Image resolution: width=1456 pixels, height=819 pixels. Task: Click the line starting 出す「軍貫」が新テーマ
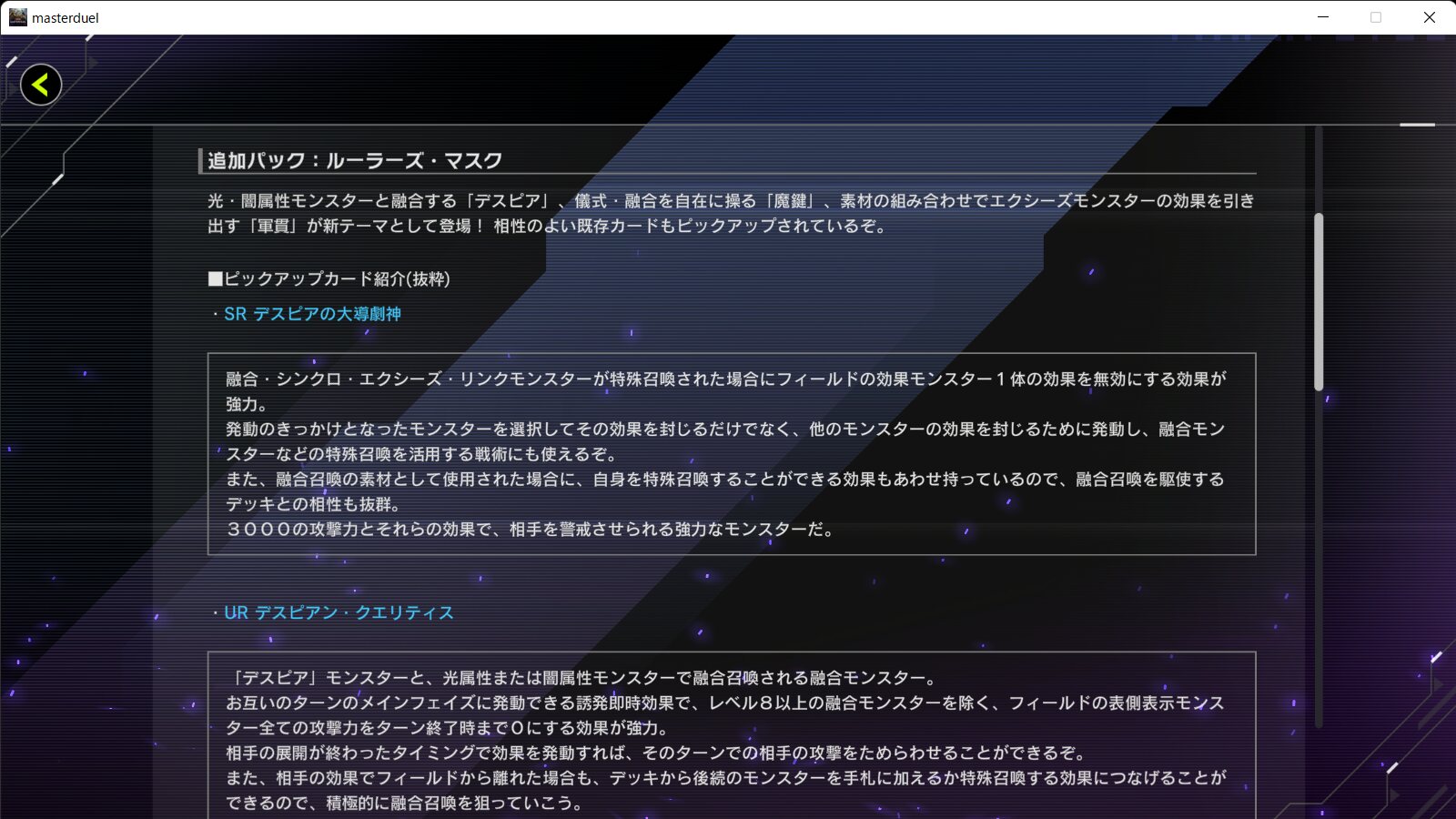(548, 227)
